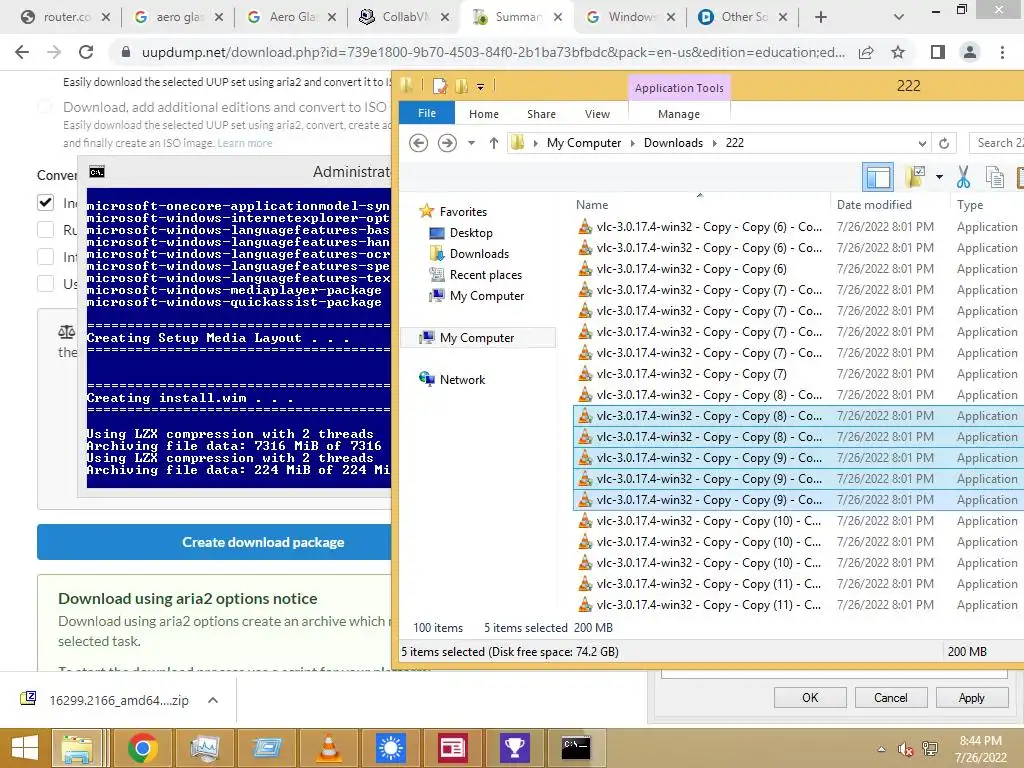Open the Explorer quick access toolbar dropdown
Image resolution: width=1024 pixels, height=768 pixels.
pyautogui.click(x=480, y=86)
